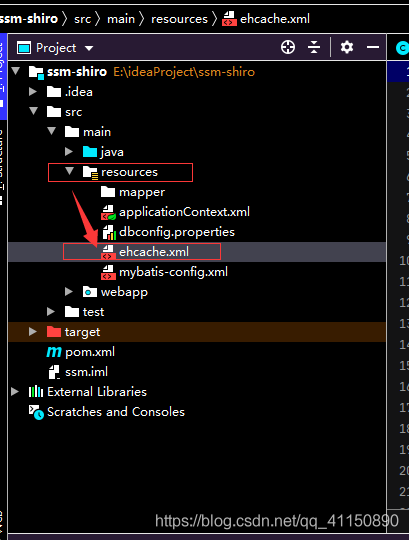
Task: Click the main breadcrumb segment
Action: tap(121, 19)
